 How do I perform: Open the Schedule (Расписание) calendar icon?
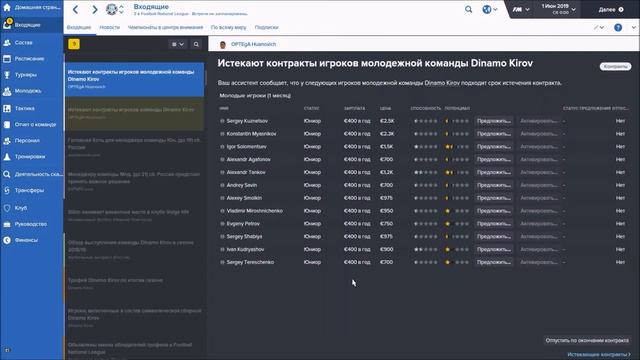(x=7, y=59)
